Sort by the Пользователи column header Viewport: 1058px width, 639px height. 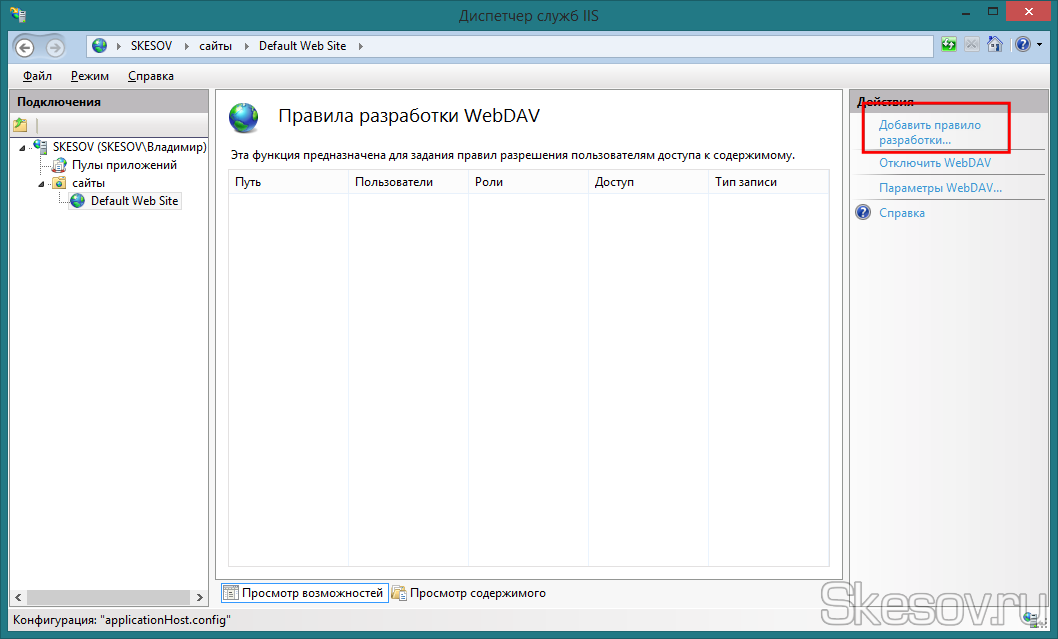394,182
